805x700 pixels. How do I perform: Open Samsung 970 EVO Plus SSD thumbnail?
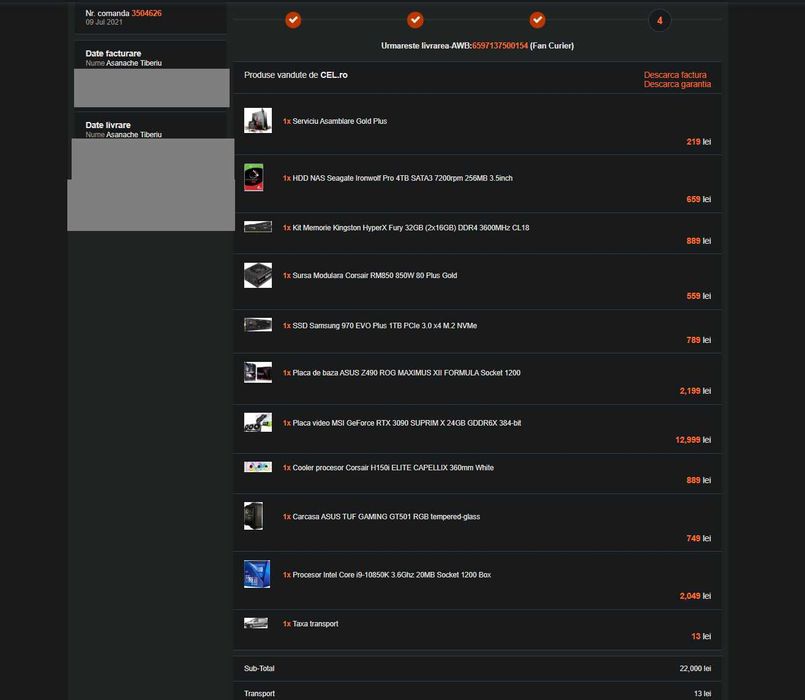pyautogui.click(x=258, y=325)
